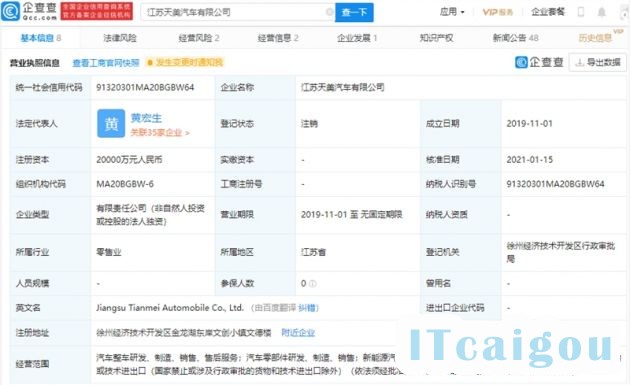Click the 附近企业 link
This screenshot has height=385, width=630.
pos(298,333)
